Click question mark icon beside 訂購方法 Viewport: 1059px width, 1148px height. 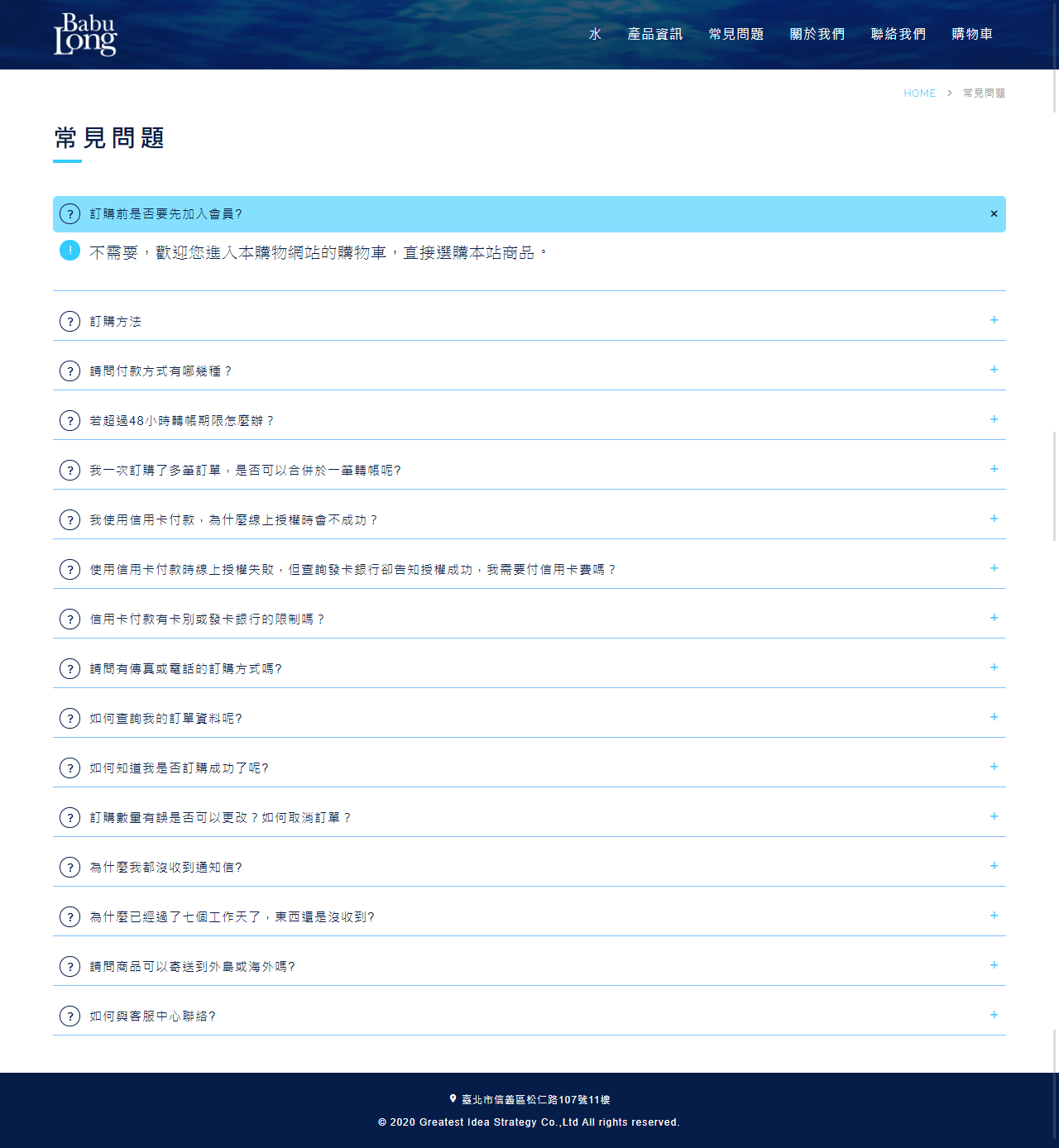click(x=70, y=322)
